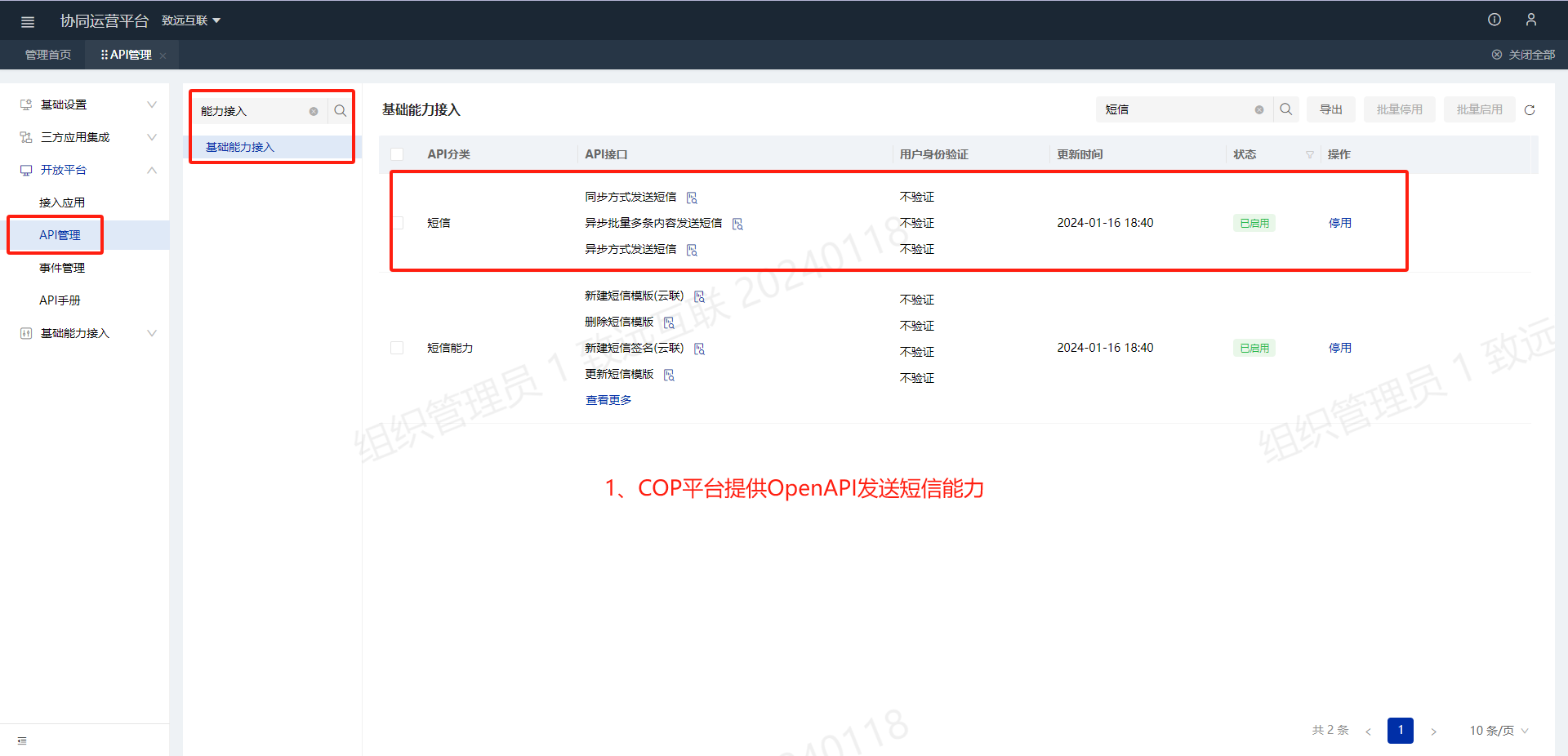The image size is (1568, 756).
Task: Go to page 1
Action: point(1401,731)
